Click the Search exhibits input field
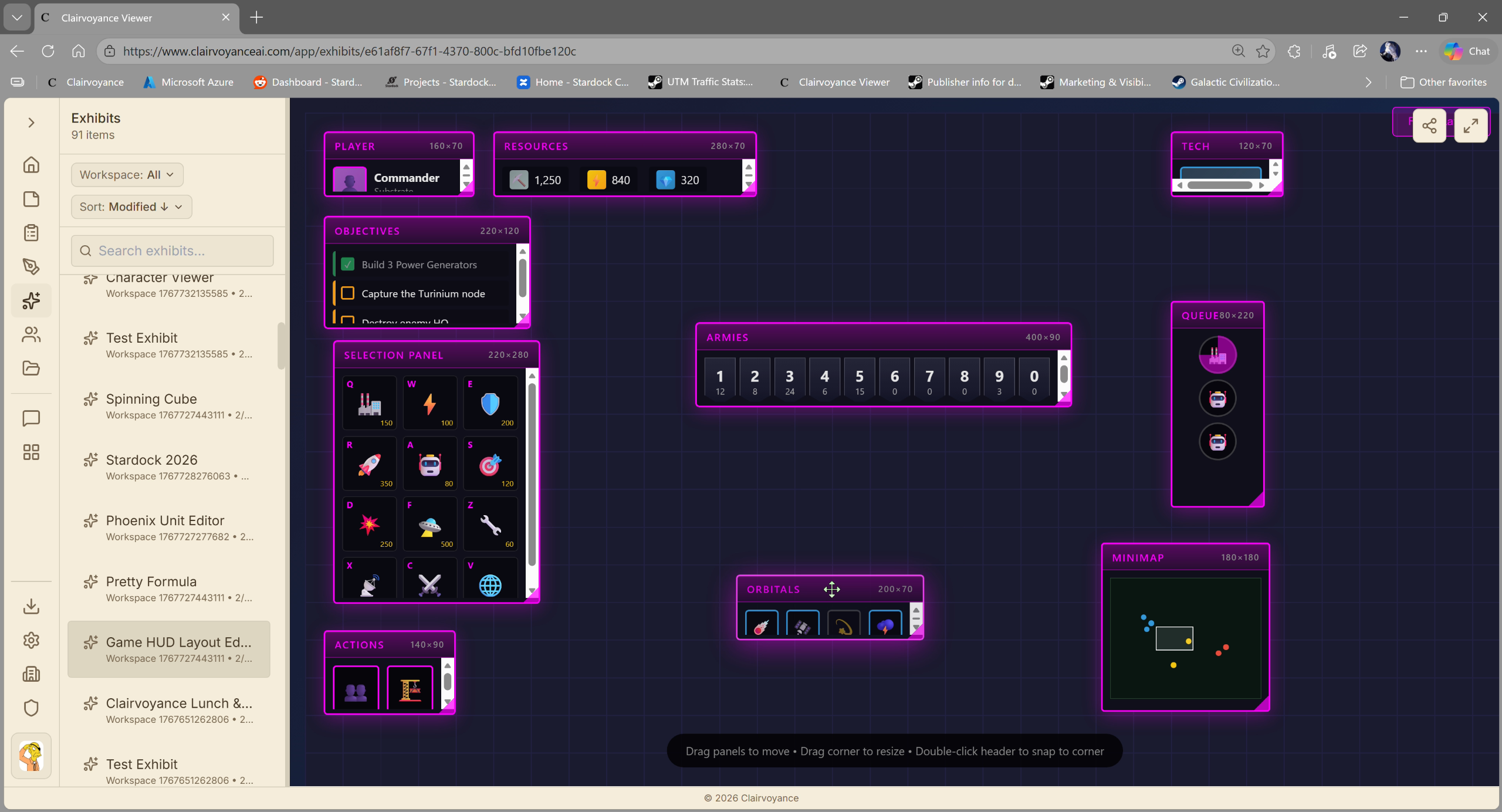 [172, 251]
